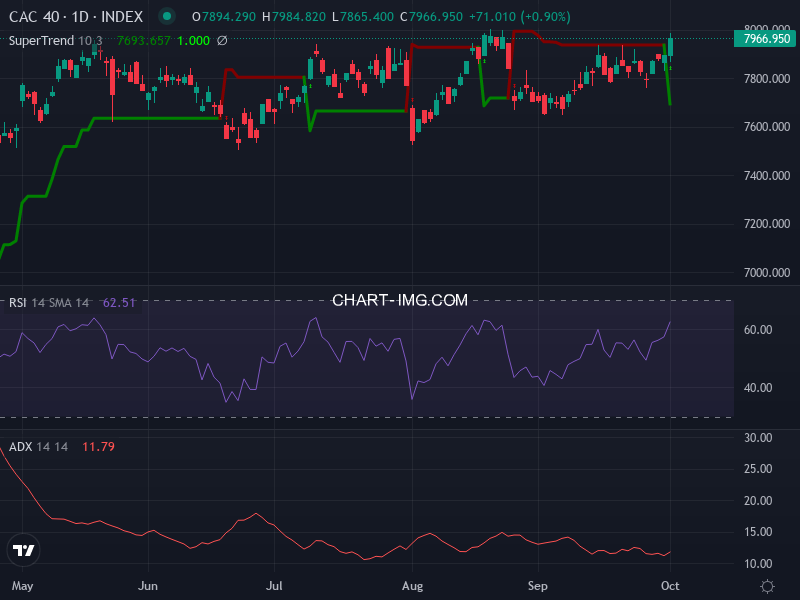
Task: Click the 7400.000 level on price axis
Action: (766, 176)
